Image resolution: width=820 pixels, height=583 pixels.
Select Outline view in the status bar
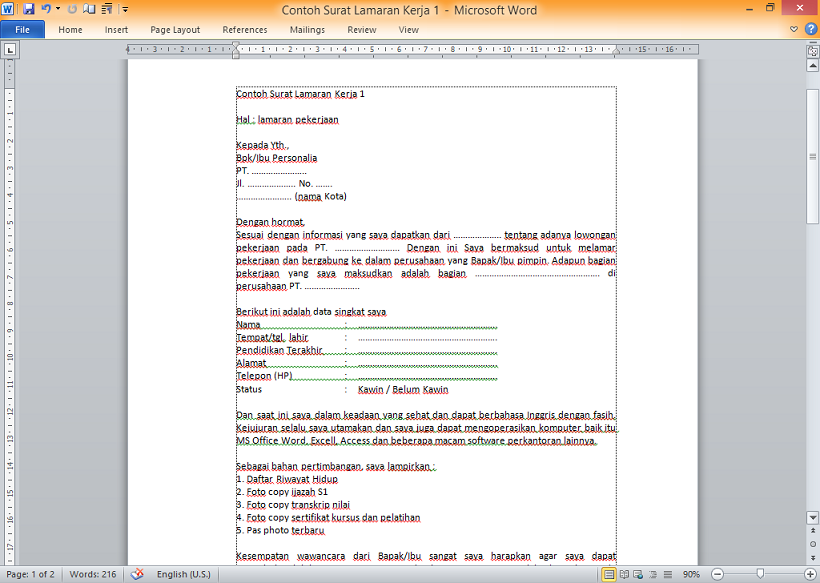652,574
